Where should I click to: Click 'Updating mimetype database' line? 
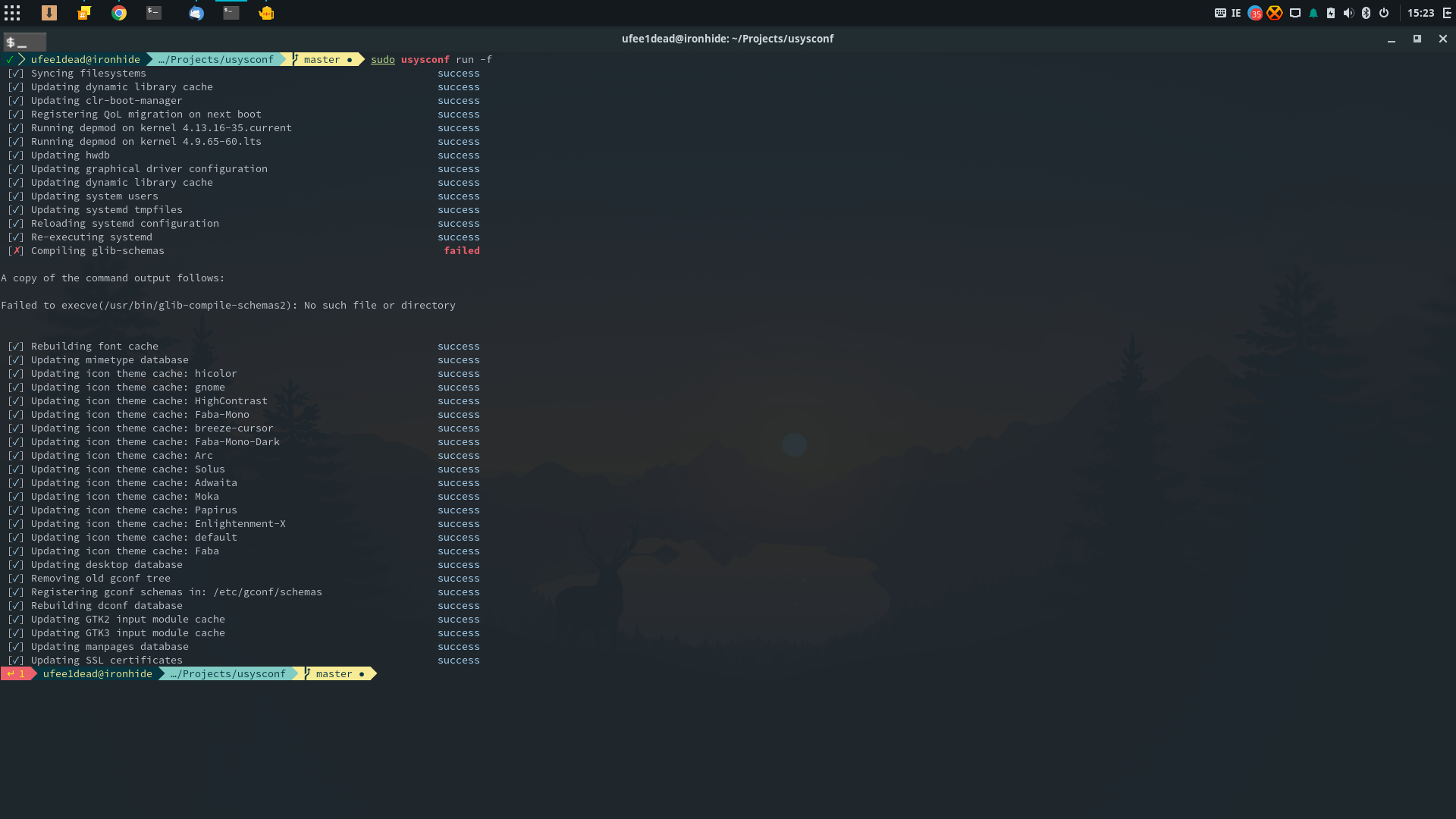[110, 359]
